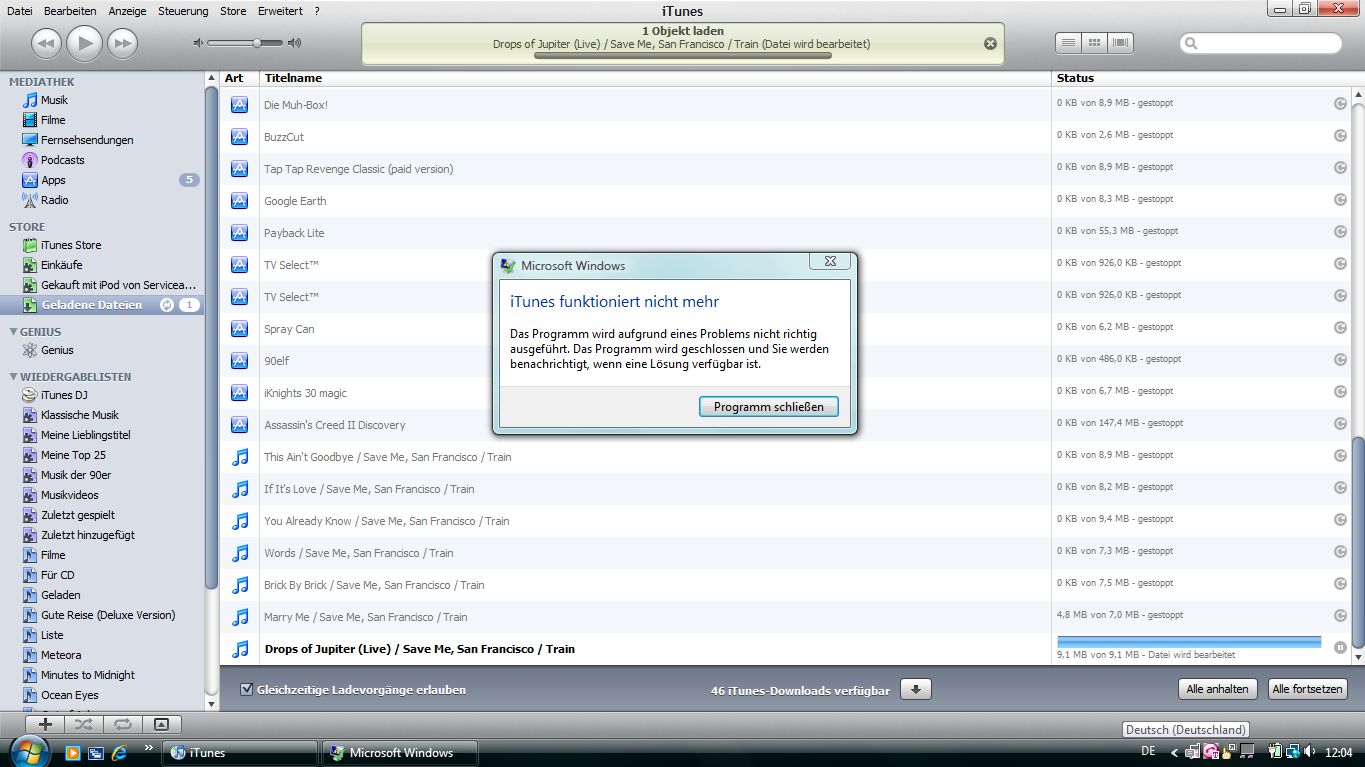Resume the Google Earth download
The image size is (1365, 767).
click(x=1340, y=200)
